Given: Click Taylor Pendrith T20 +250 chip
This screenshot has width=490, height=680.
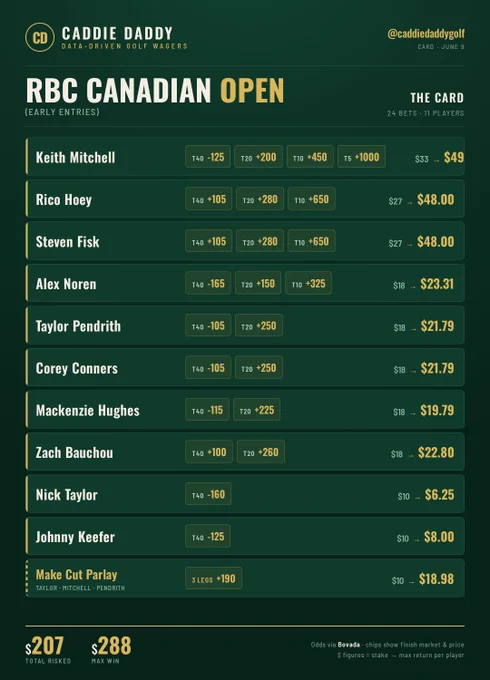Looking at the screenshot, I should pyautogui.click(x=259, y=325).
